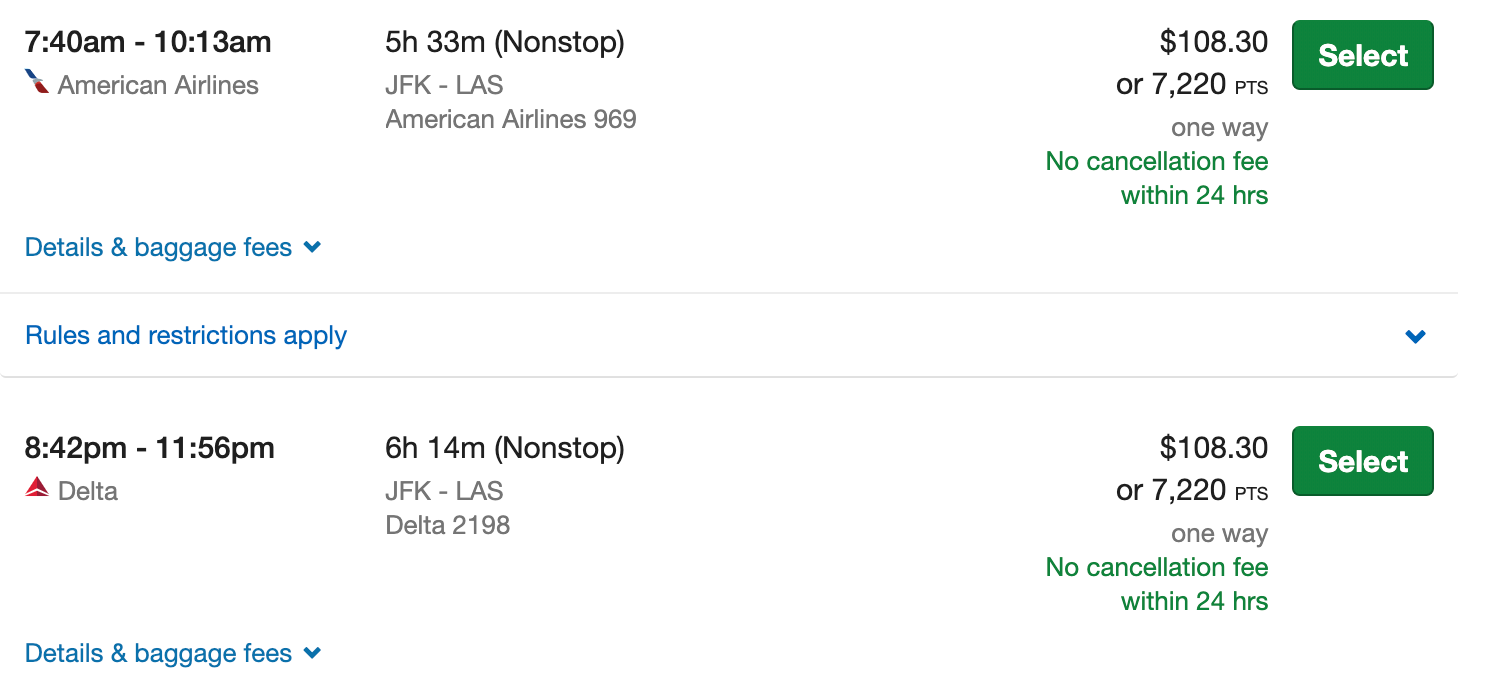This screenshot has height=698, width=1502.
Task: Click the Rules and restrictions apply link
Action: click(186, 335)
